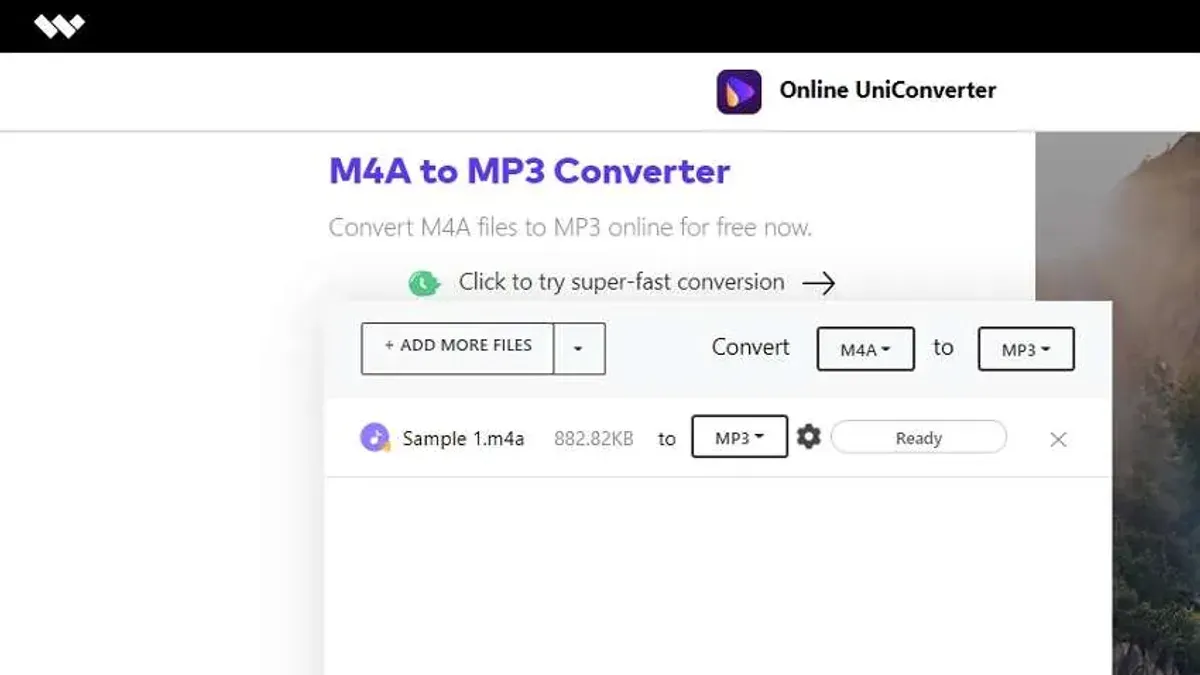
Task: Open the M4A source format dropdown
Action: [x=865, y=349]
